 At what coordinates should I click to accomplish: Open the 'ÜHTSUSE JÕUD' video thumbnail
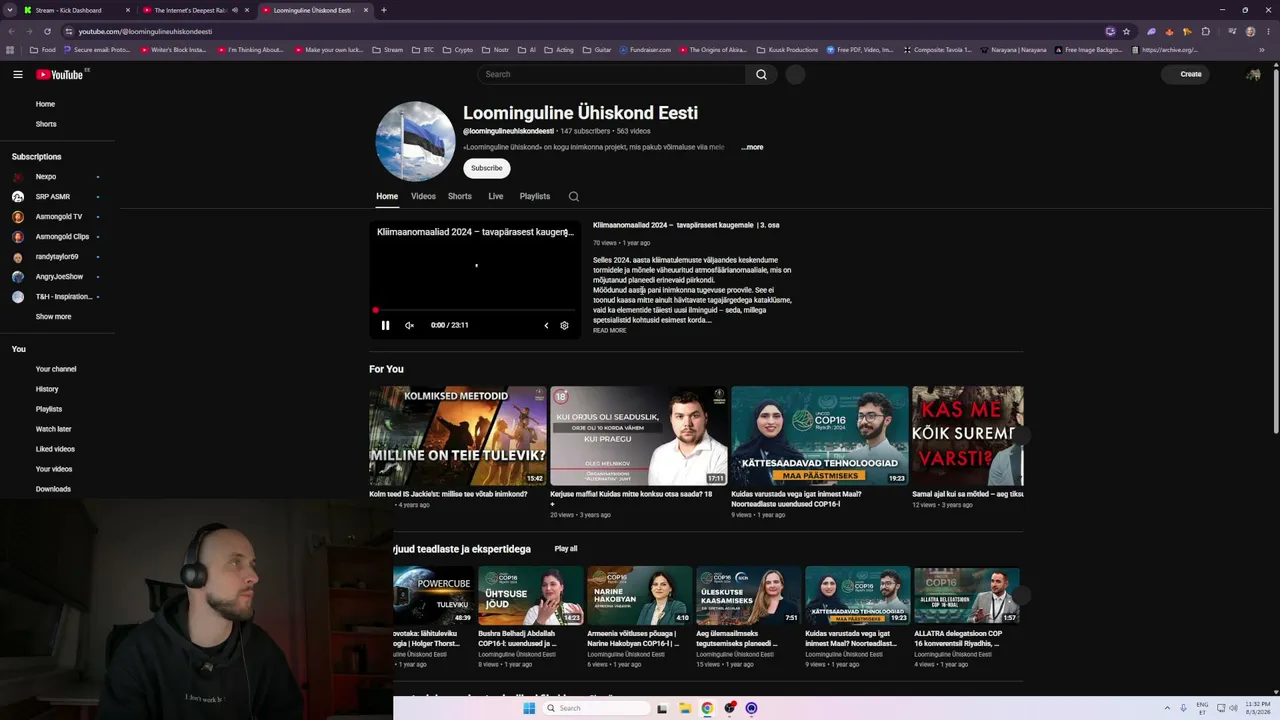(531, 596)
